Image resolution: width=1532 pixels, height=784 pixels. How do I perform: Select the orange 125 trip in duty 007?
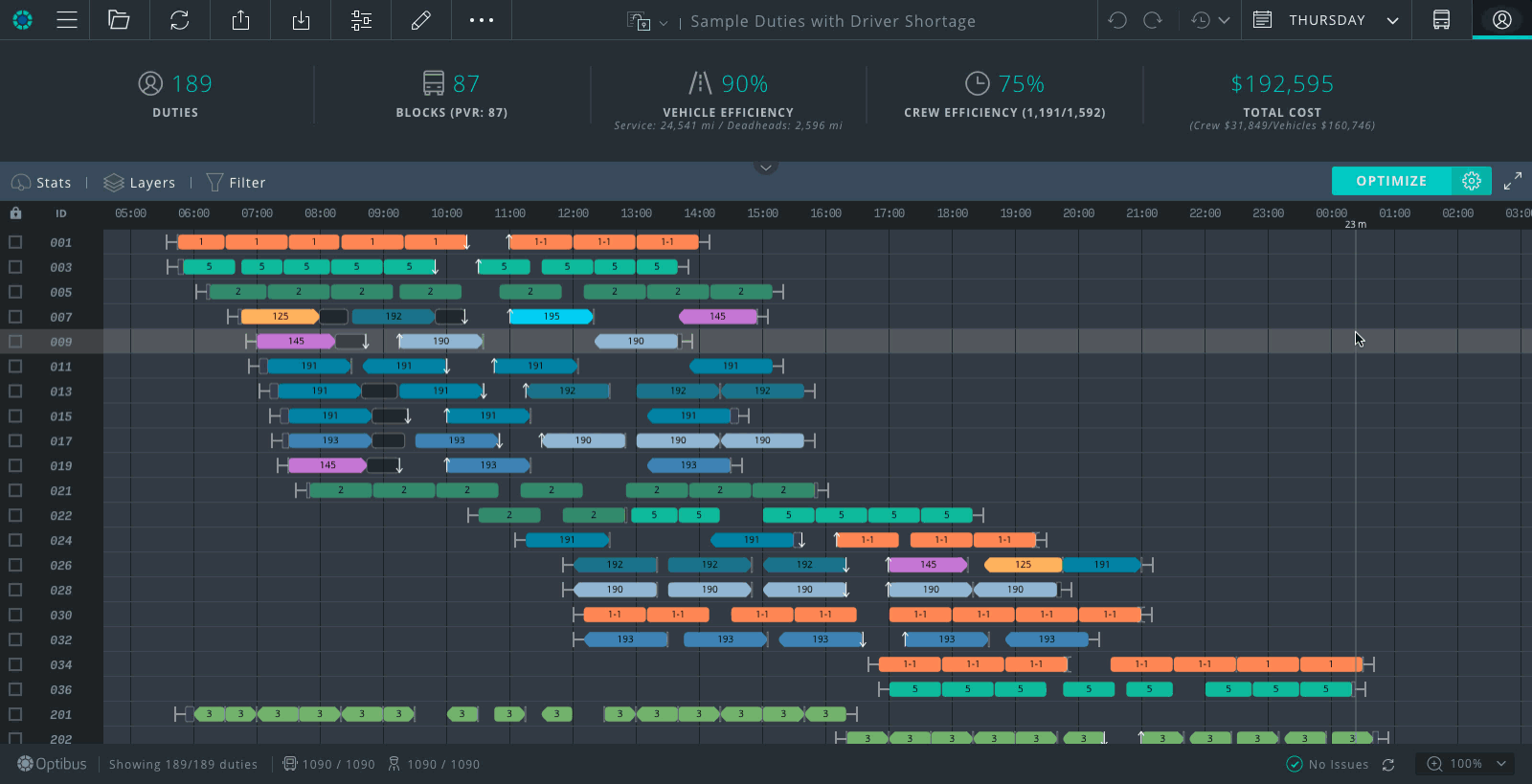click(x=280, y=317)
